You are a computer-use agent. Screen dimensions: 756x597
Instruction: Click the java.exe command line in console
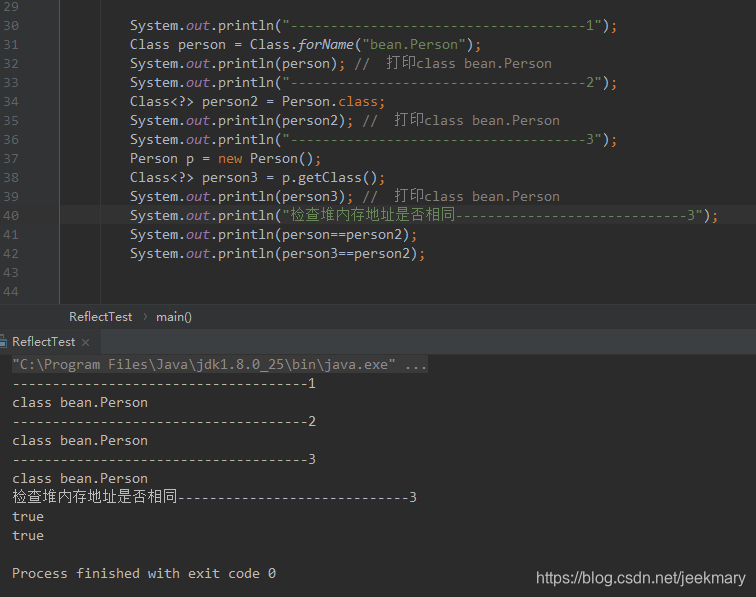[220, 365]
